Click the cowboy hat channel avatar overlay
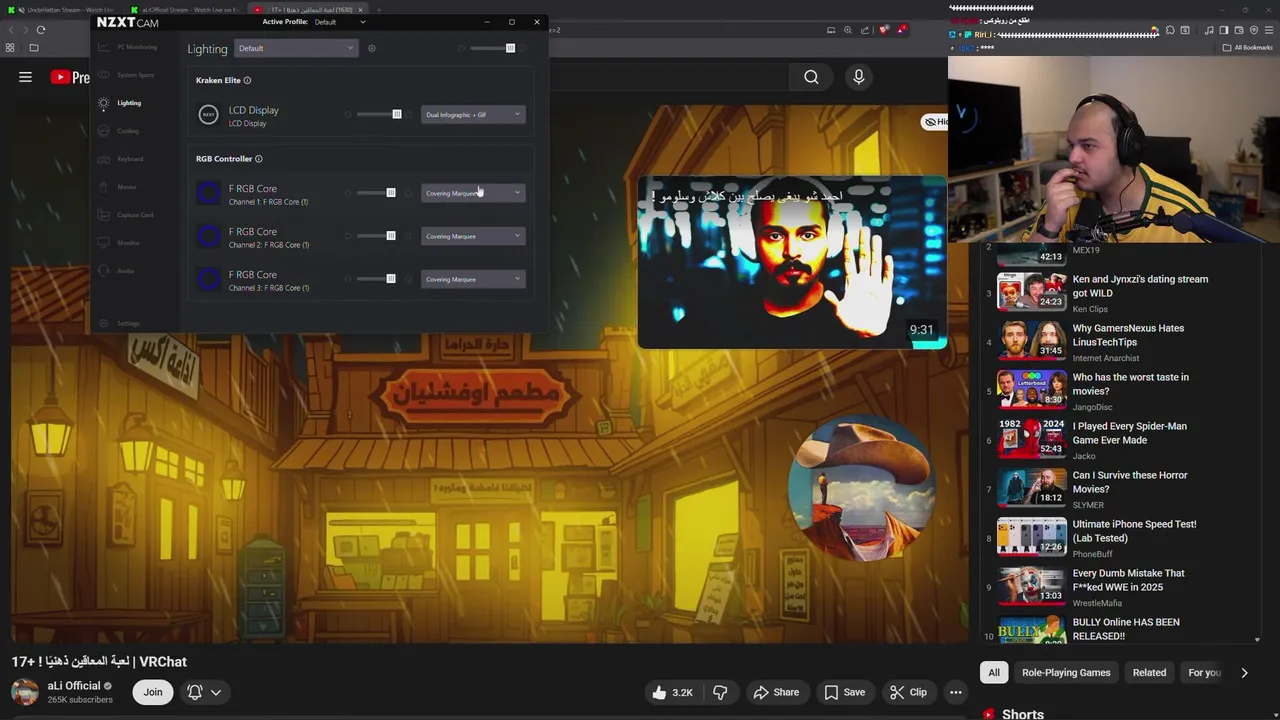Viewport: 1280px width, 720px height. pos(862,487)
